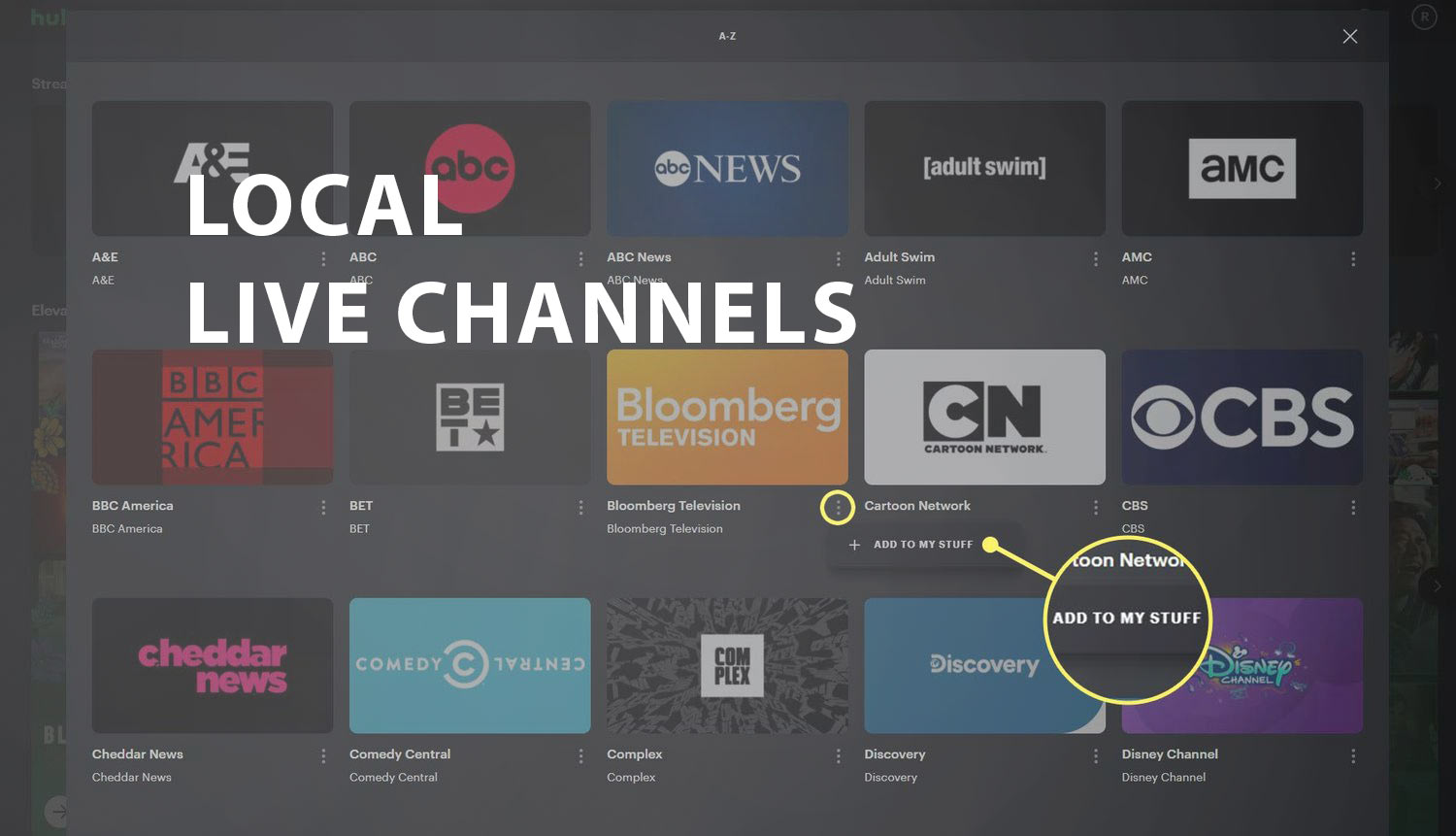Screen dimensions: 1456x836
Task: Open options menu for Comedy Central
Action: pos(580,755)
